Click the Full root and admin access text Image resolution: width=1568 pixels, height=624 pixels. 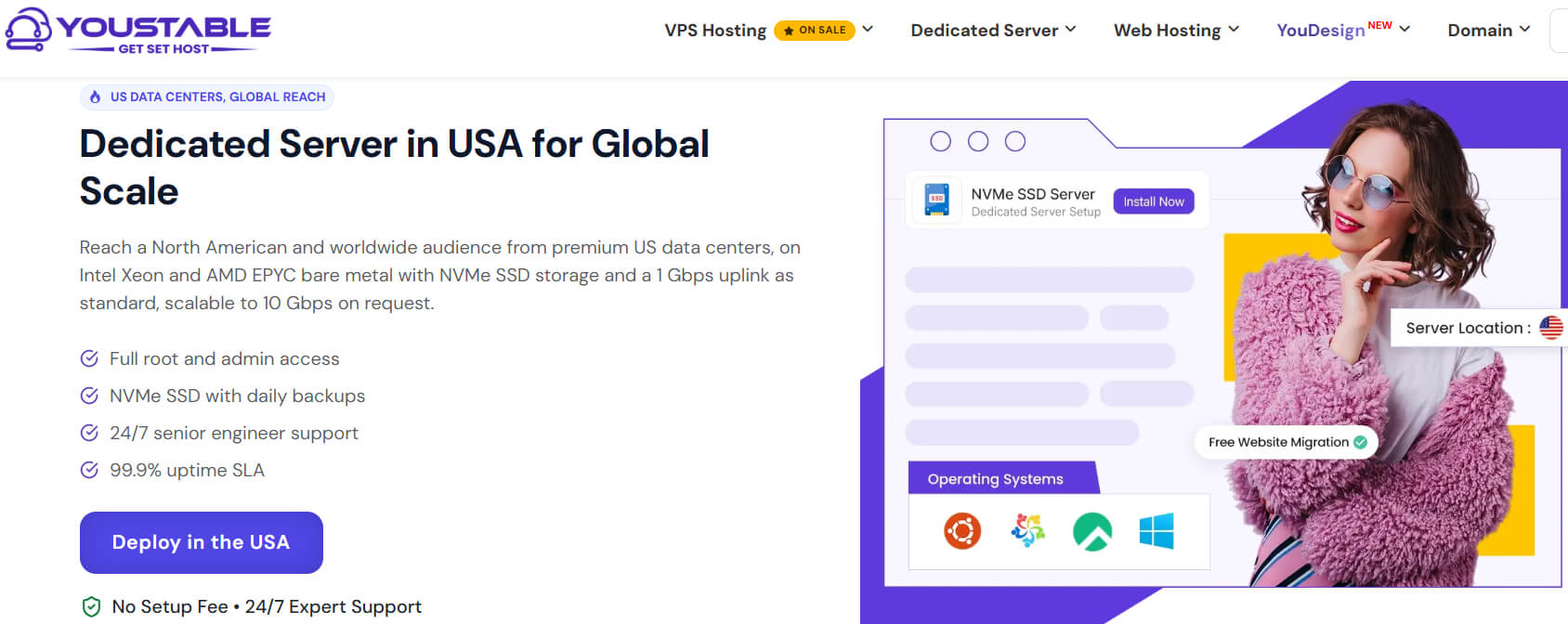[x=225, y=358]
